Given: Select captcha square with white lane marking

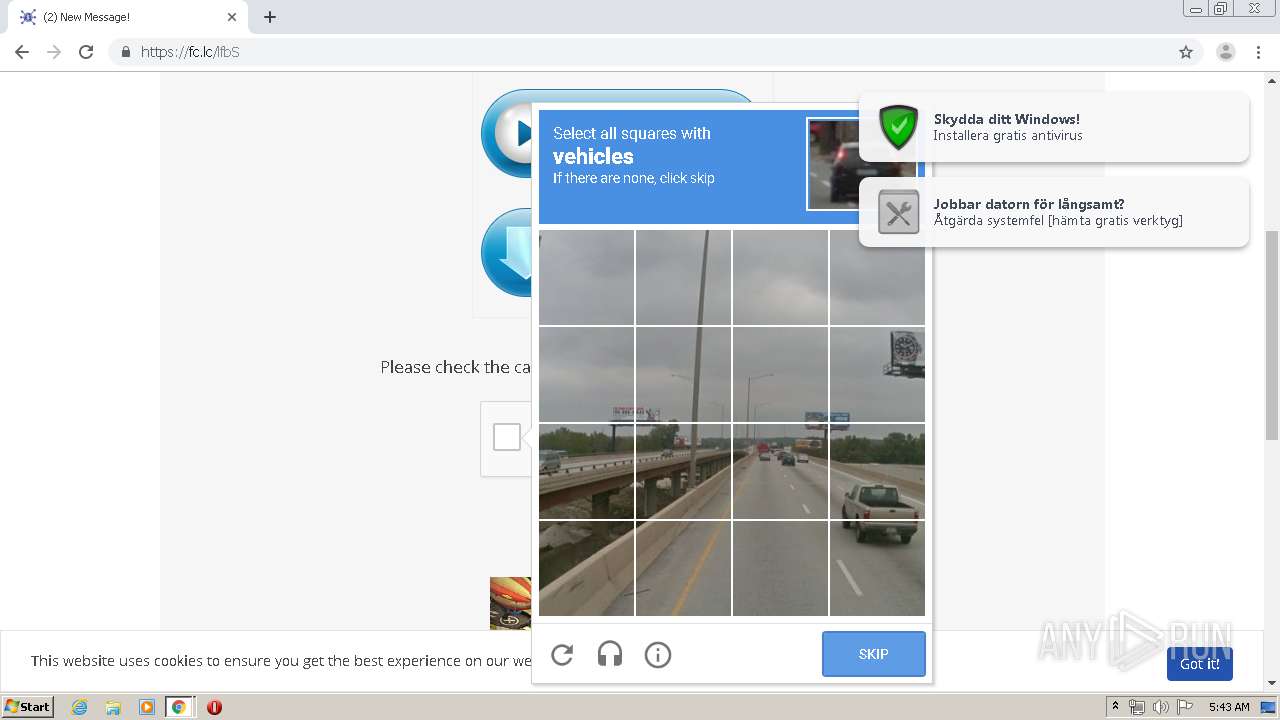Looking at the screenshot, I should click(x=877, y=568).
